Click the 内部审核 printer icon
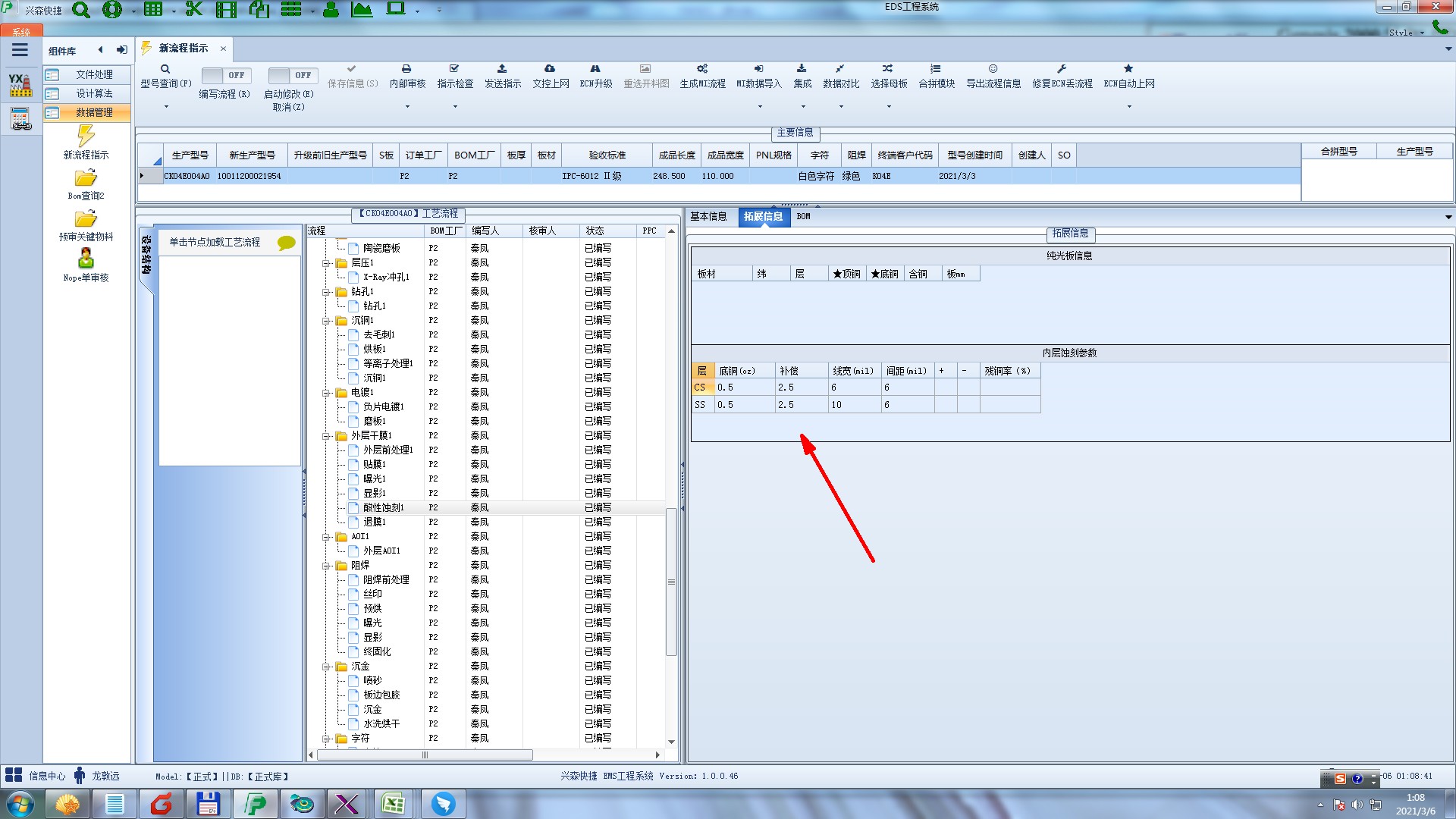The width and height of the screenshot is (1456, 819). (406, 69)
